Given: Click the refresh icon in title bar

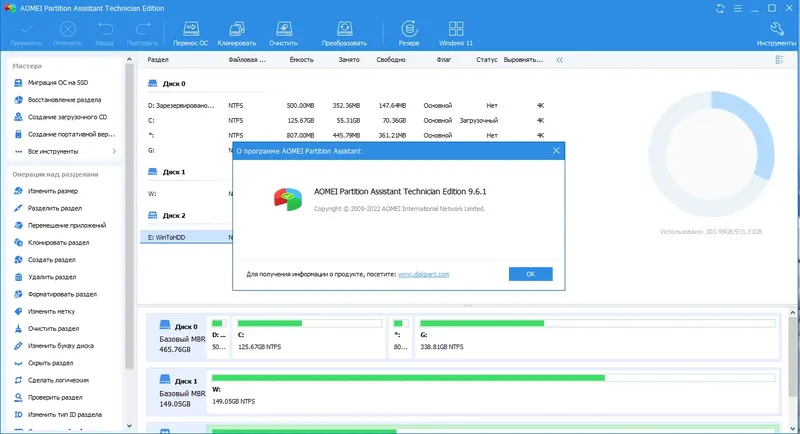Looking at the screenshot, I should [x=720, y=9].
